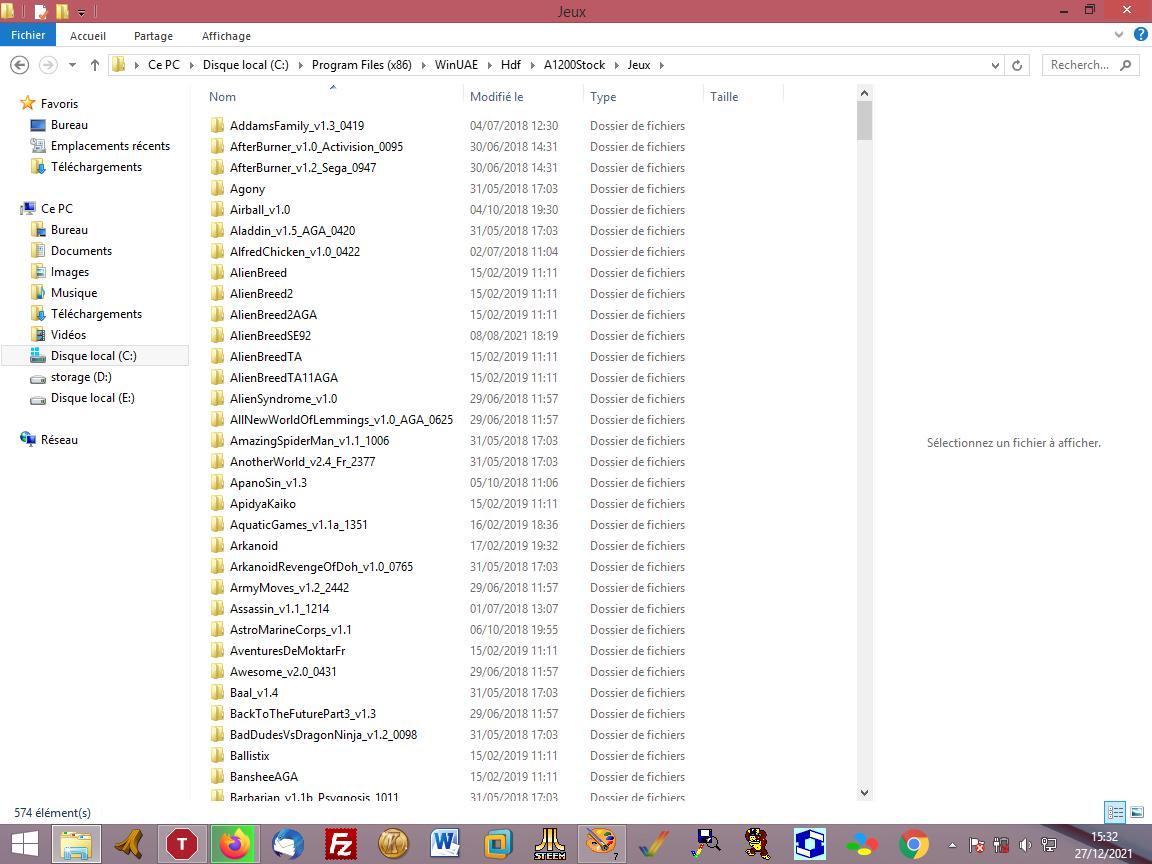Screen dimensions: 1152x864
Task: Go back with the left arrow button
Action: point(20,65)
